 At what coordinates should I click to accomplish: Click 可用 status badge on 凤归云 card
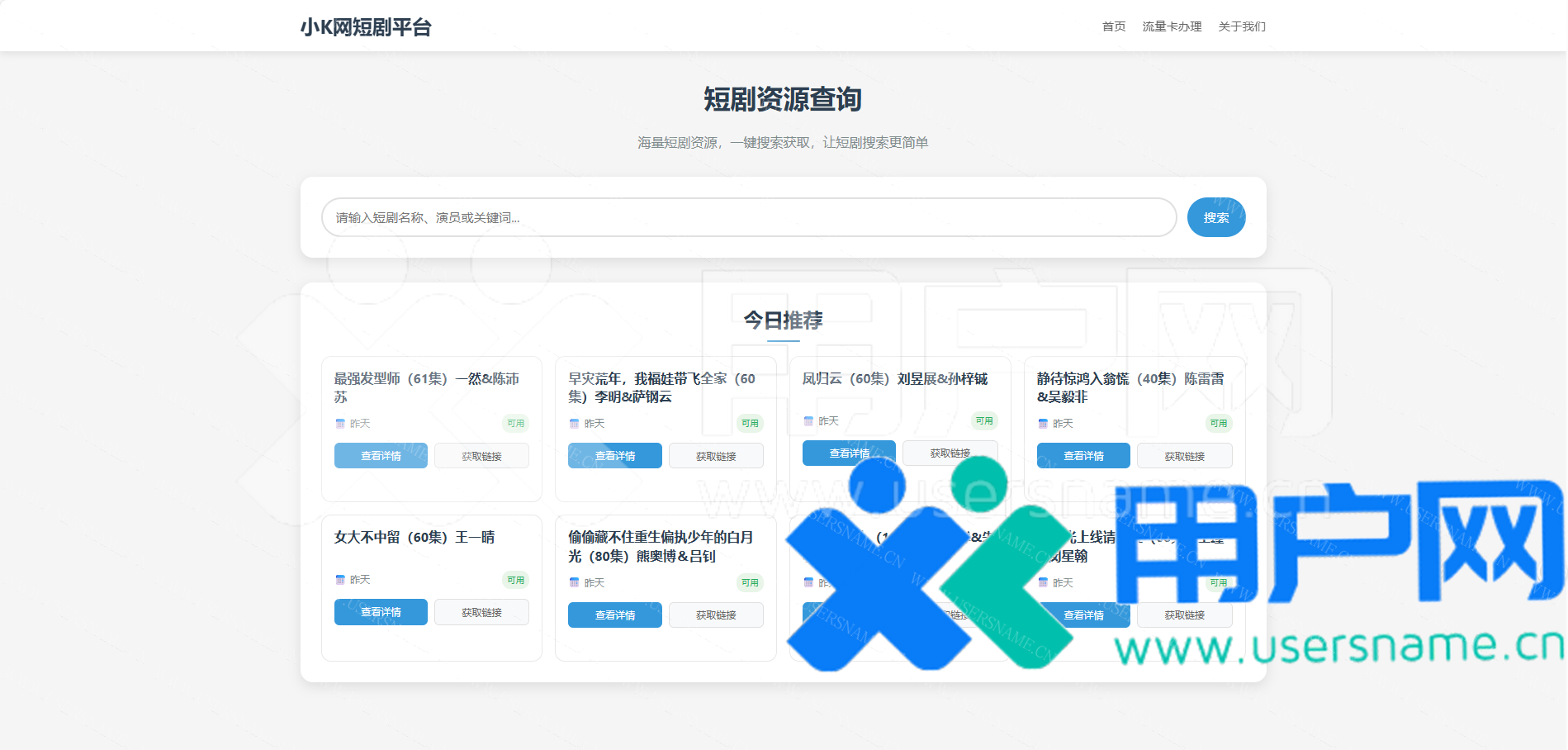983,421
